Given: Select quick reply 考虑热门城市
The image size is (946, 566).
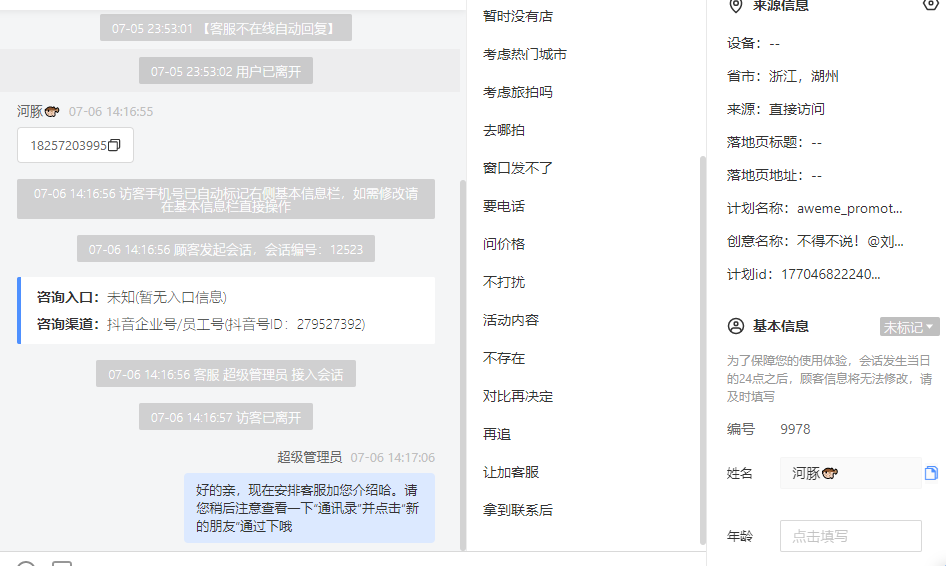Looking at the screenshot, I should [524, 54].
